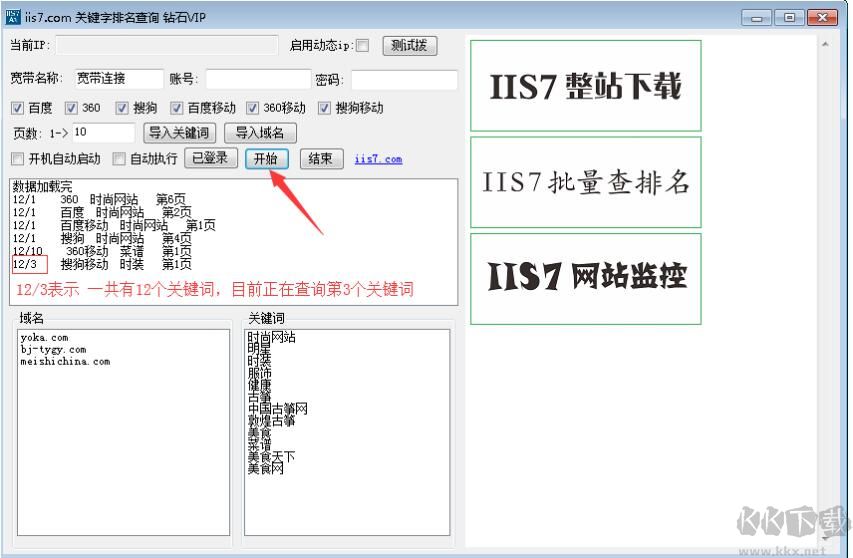The width and height of the screenshot is (853, 558).
Task: Toggle the 搜狗 checkbox
Action: click(x=122, y=108)
